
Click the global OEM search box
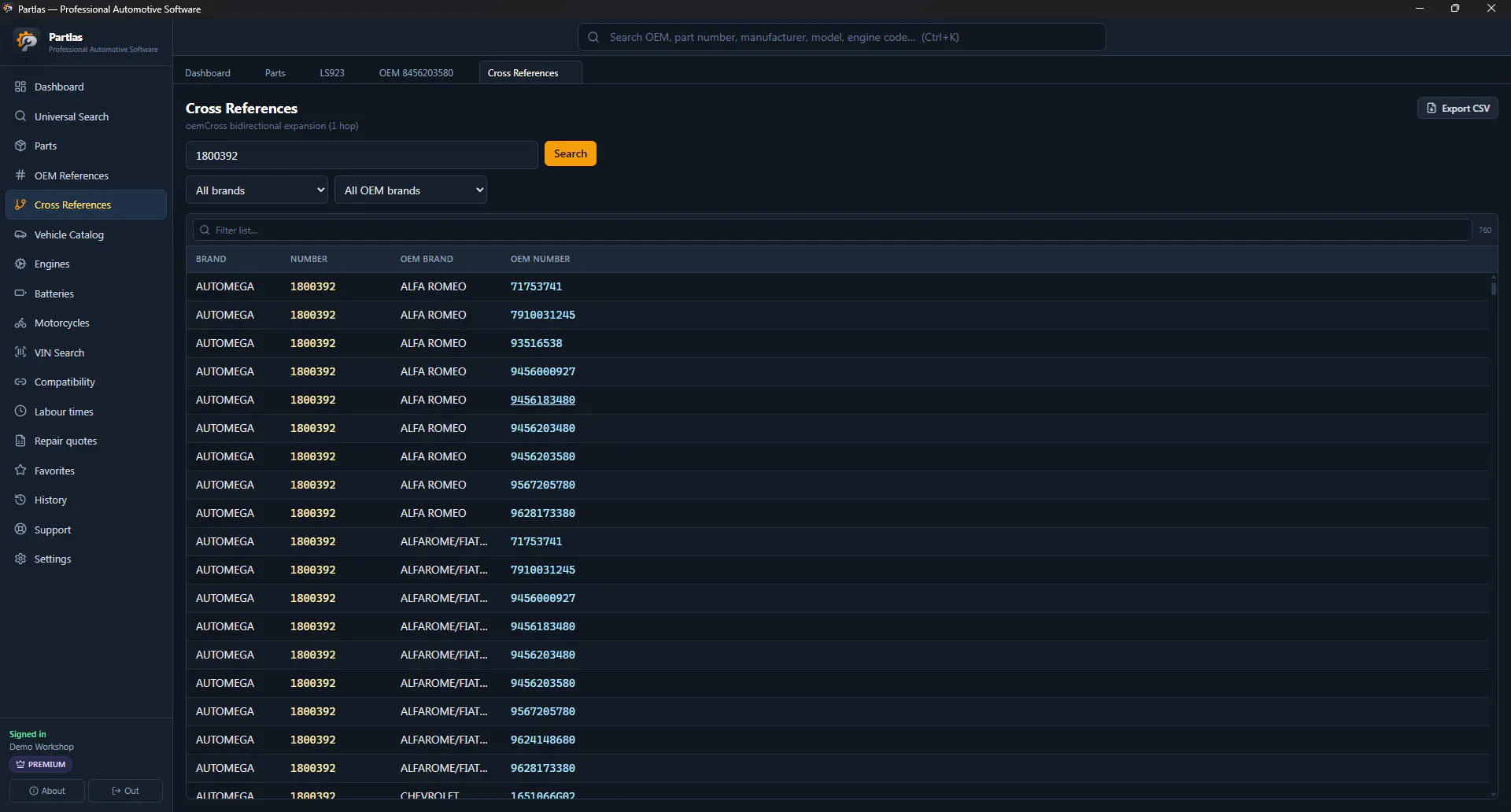pos(842,37)
